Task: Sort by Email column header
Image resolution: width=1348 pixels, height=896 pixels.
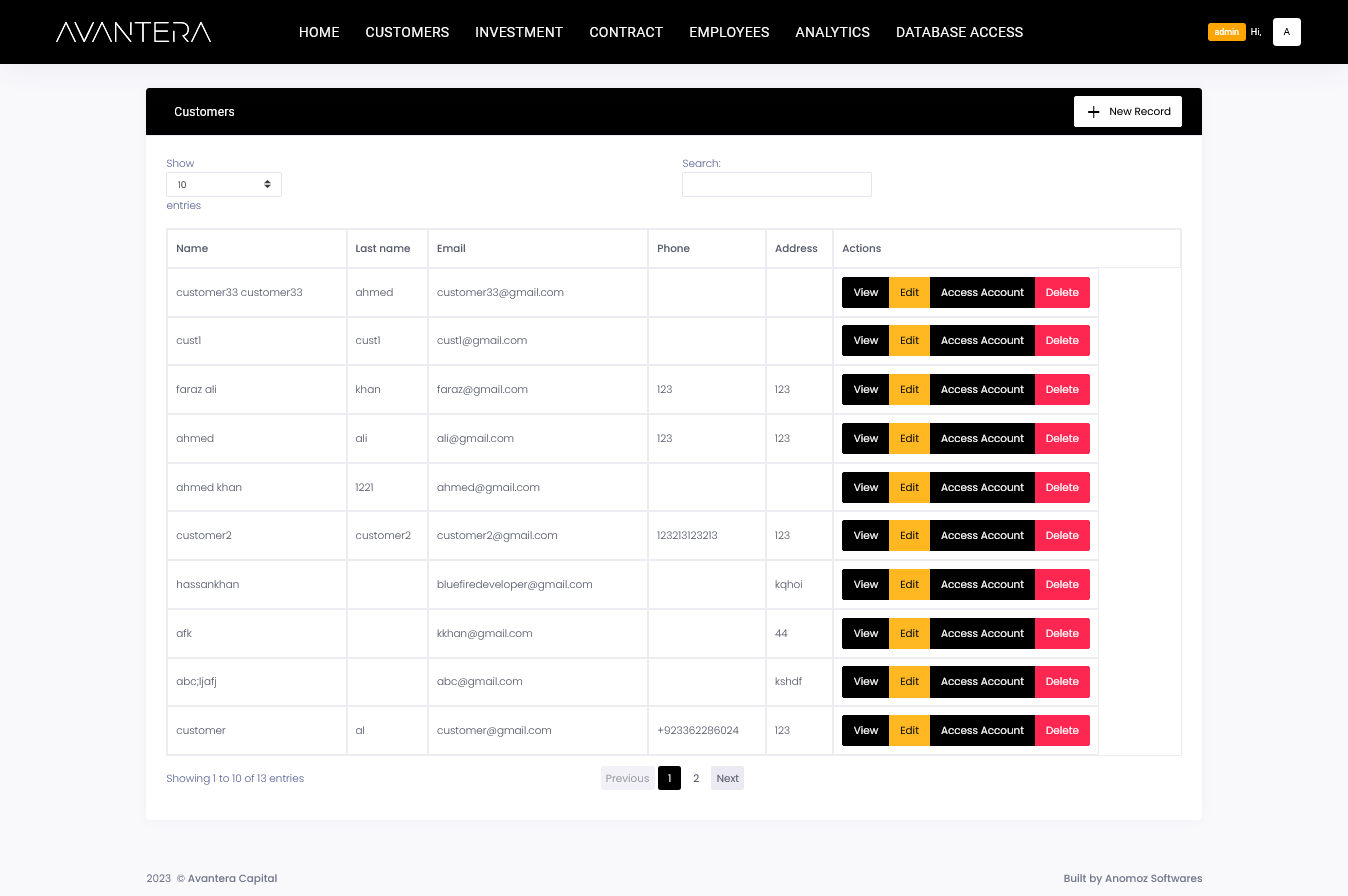Action: (x=451, y=249)
